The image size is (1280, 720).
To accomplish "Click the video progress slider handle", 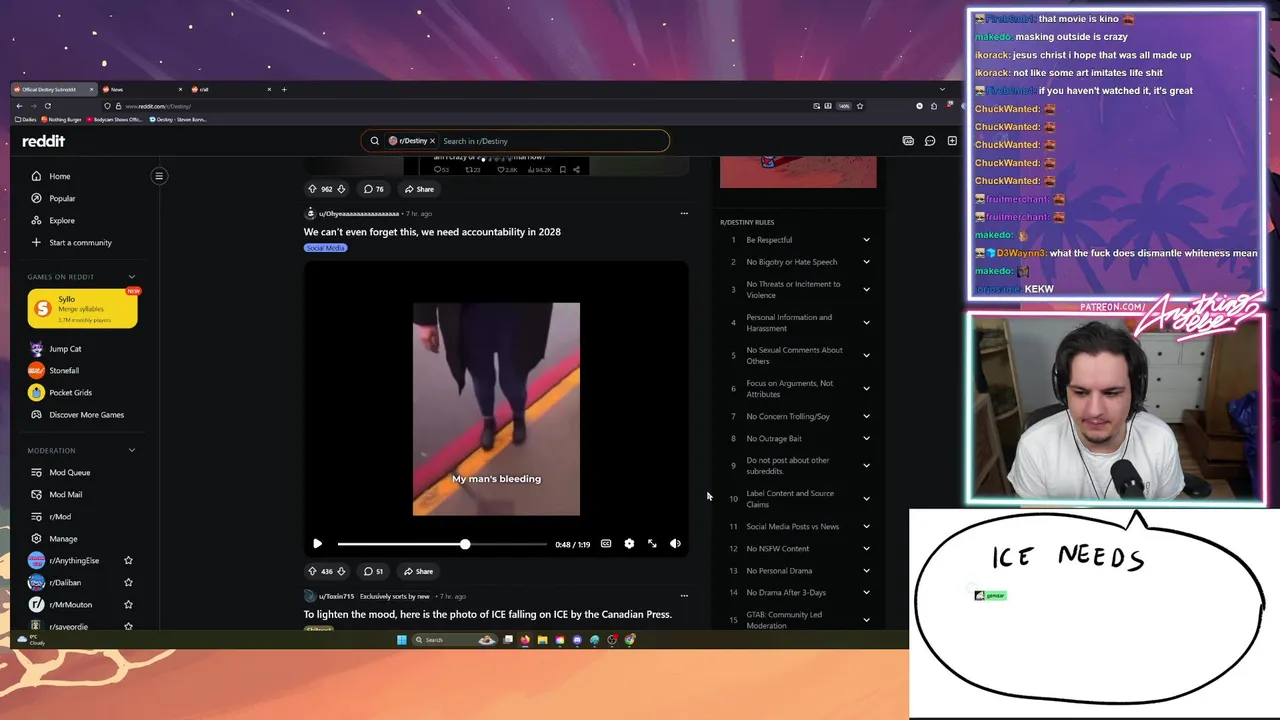I will click(x=465, y=544).
